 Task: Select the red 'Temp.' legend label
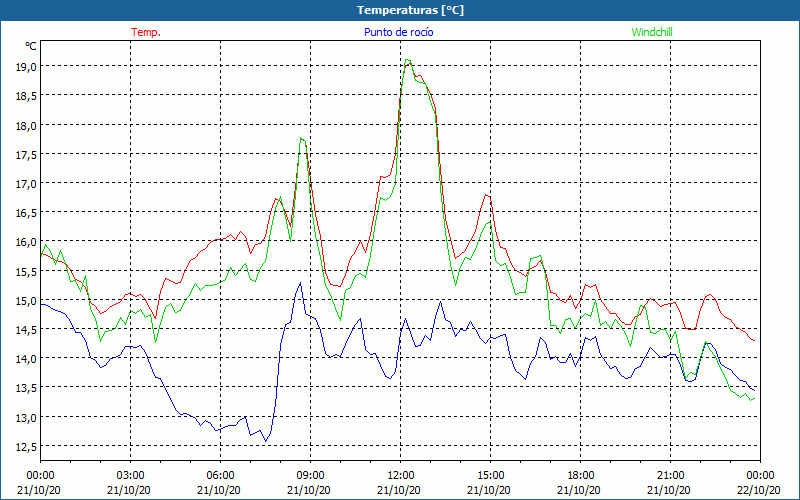click(146, 32)
